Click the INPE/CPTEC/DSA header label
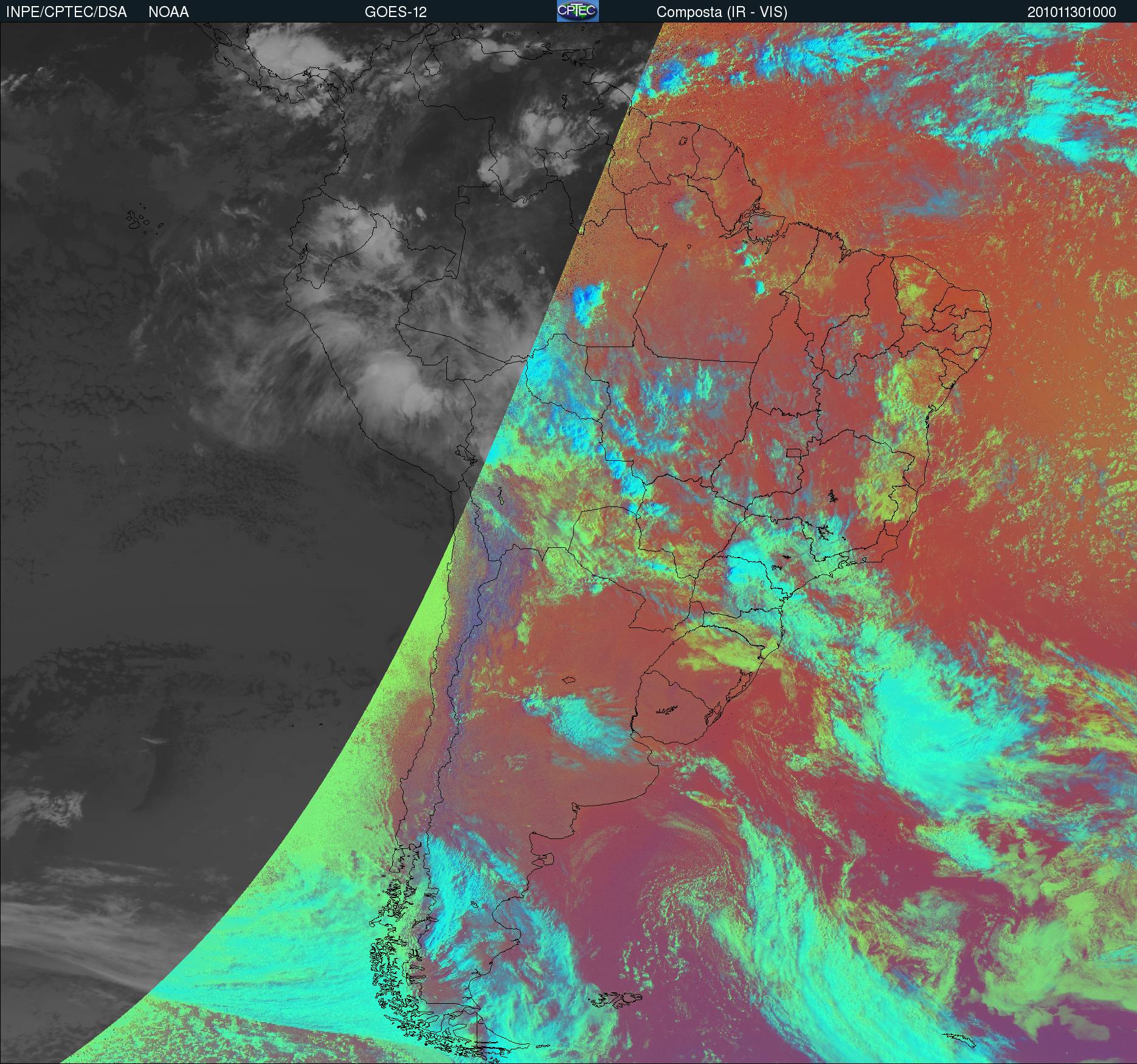This screenshot has height=1064, width=1137. [x=66, y=12]
